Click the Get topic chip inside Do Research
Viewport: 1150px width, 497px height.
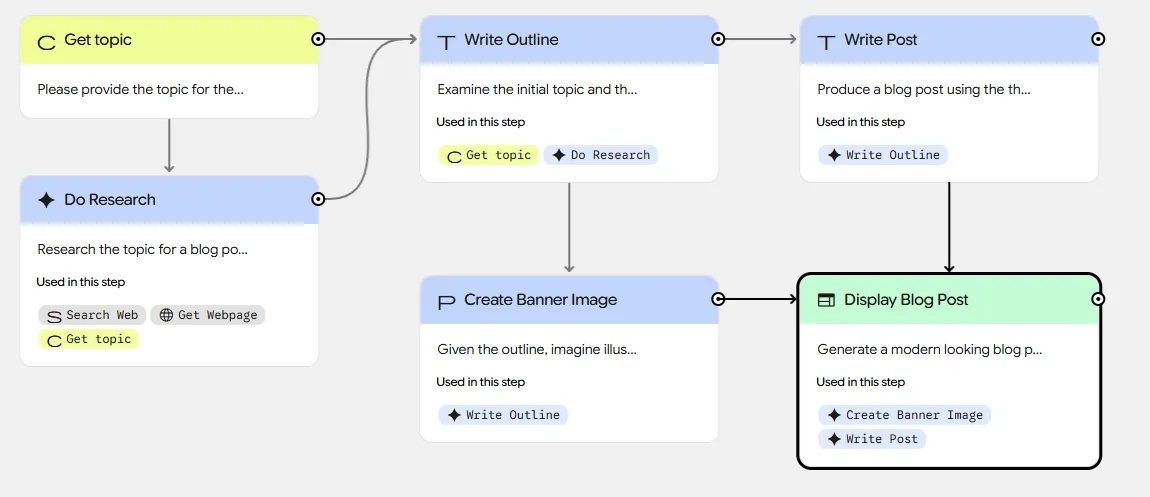89,339
